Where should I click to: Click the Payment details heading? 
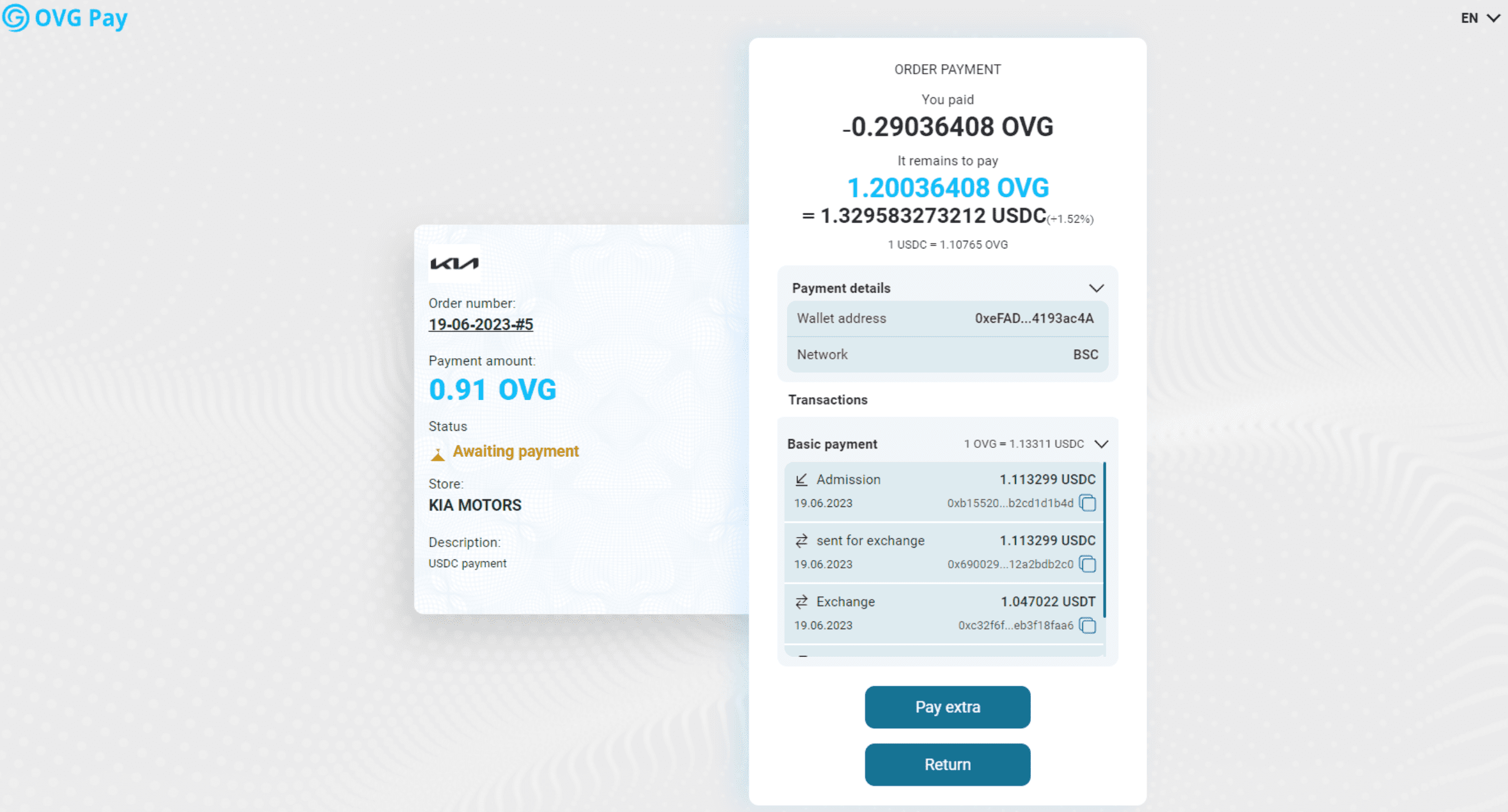tap(841, 289)
